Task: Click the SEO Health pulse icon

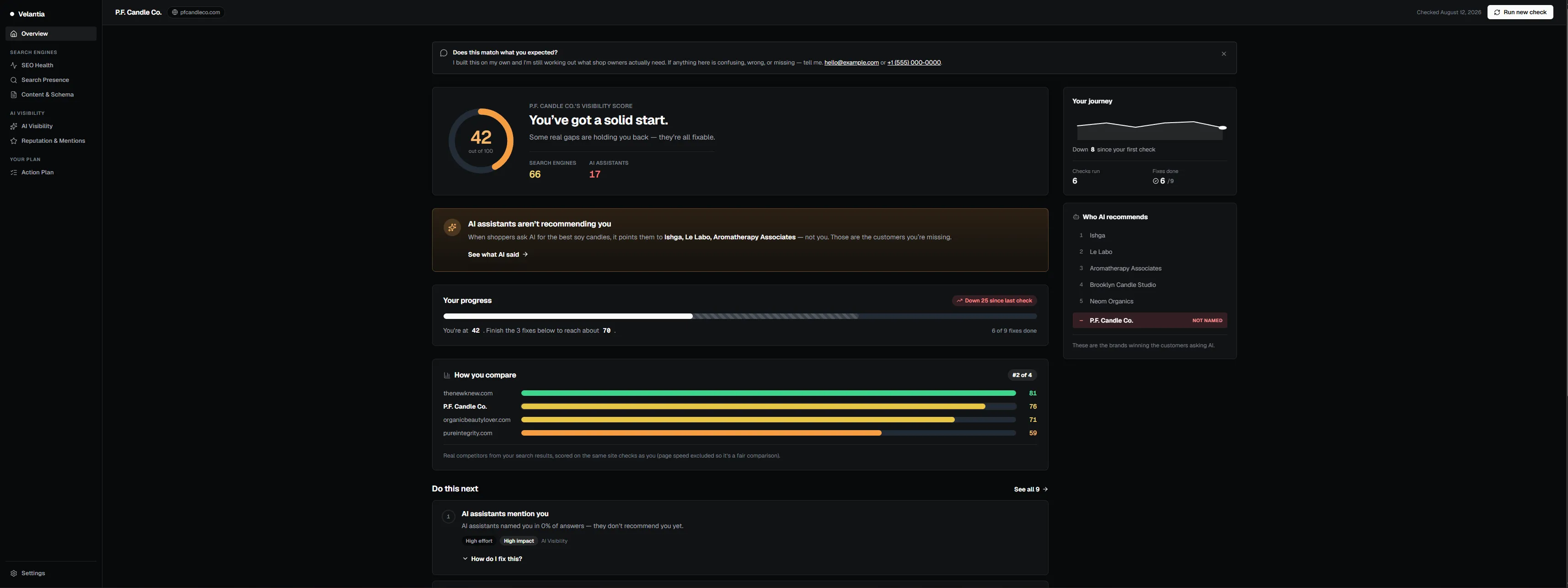Action: [13, 65]
